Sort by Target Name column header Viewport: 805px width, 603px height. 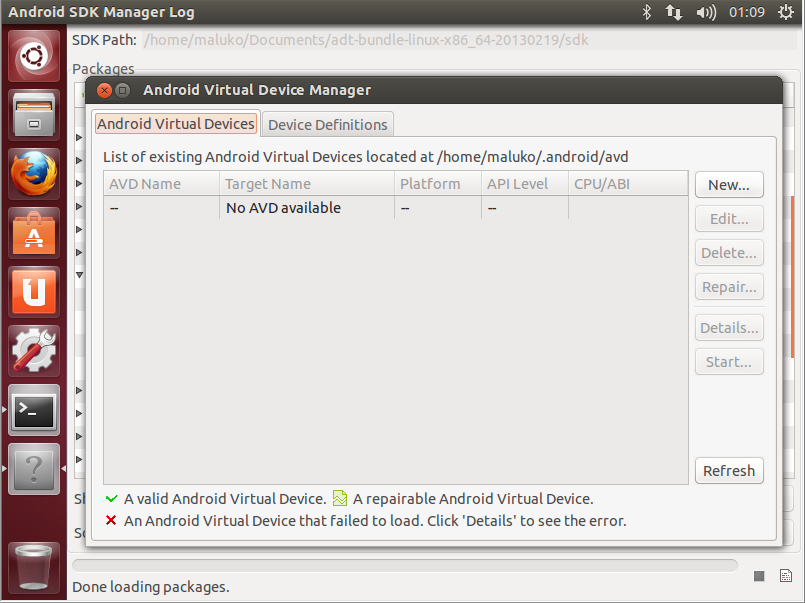tap(307, 184)
